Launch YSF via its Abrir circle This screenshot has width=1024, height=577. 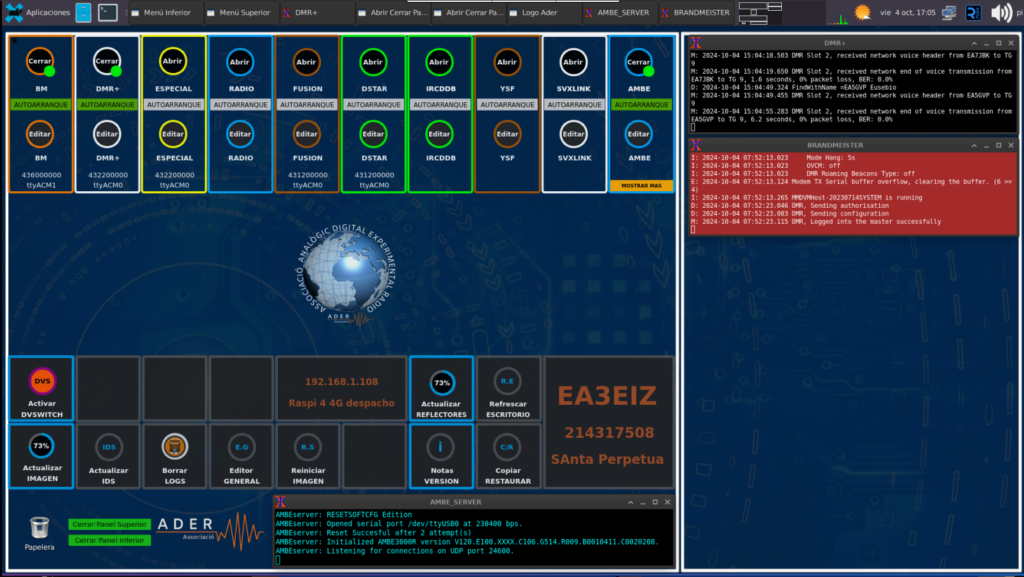(x=507, y=62)
